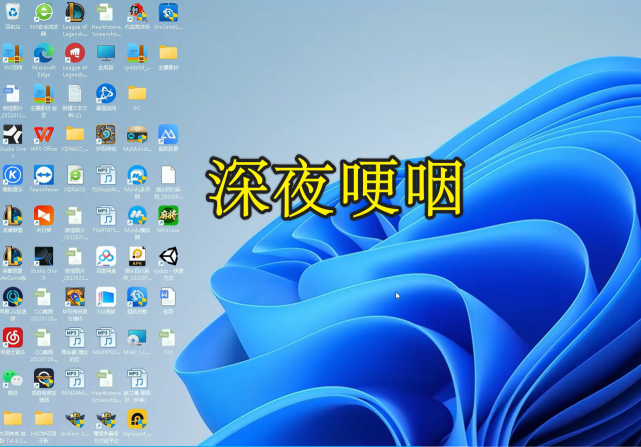Select the Kugou Music blue K icon
This screenshot has height=447, width=641.
pos(13,175)
